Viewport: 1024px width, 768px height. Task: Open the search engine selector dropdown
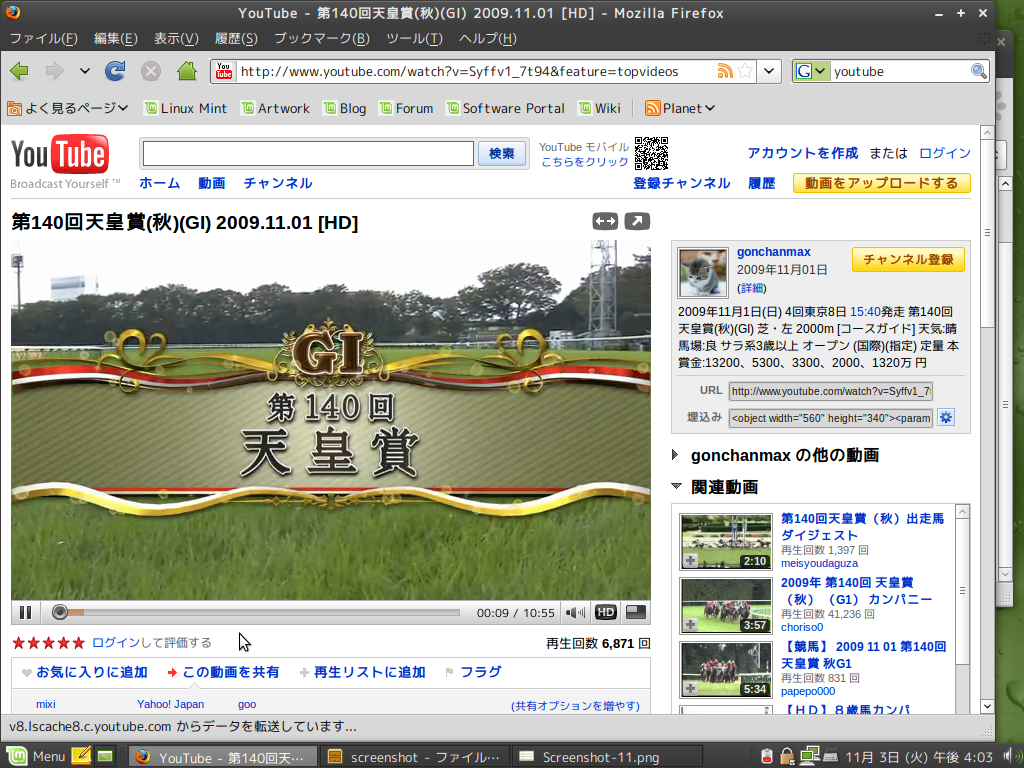[x=812, y=71]
